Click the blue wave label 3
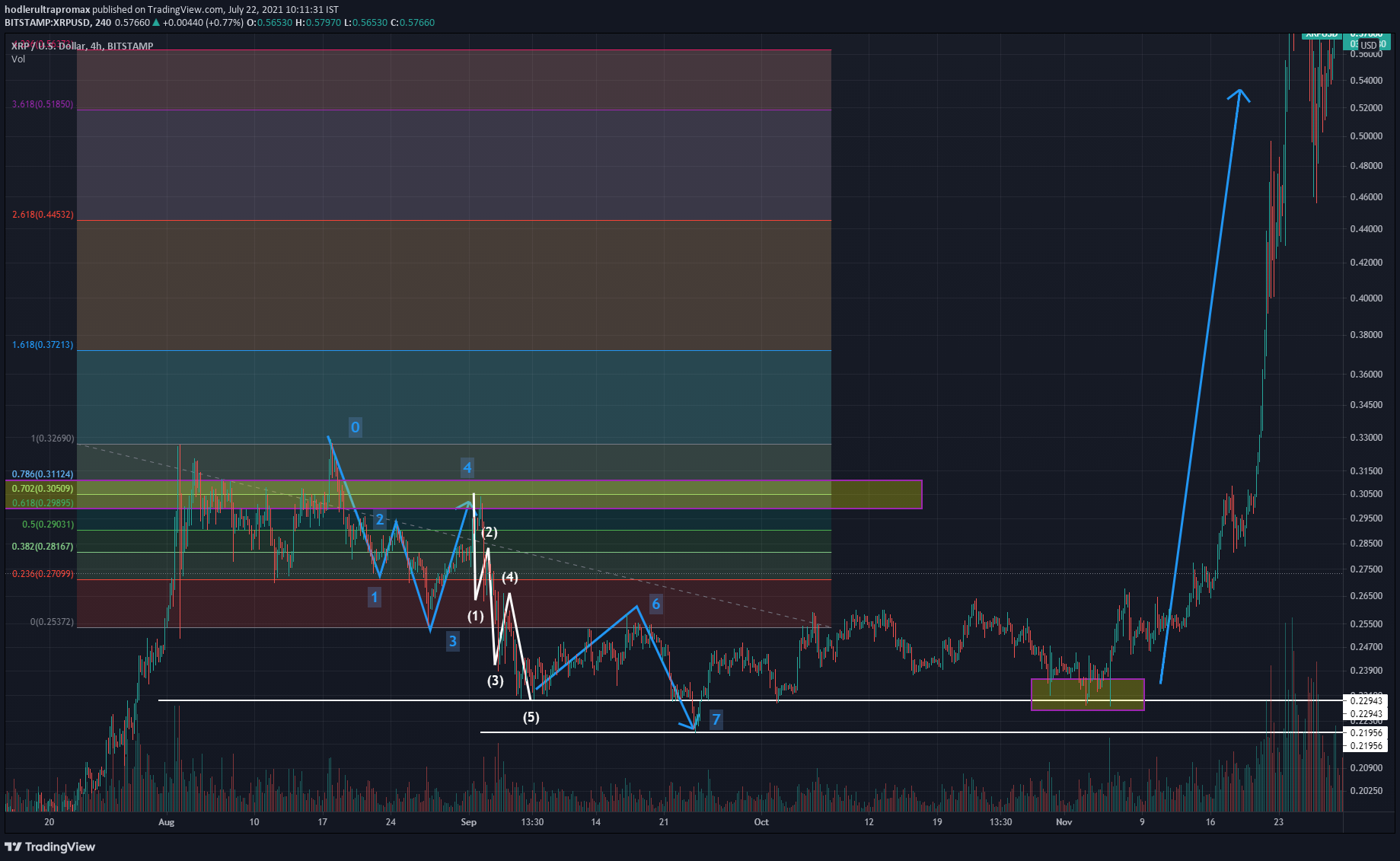Viewport: 1400px width, 861px height. click(x=452, y=641)
